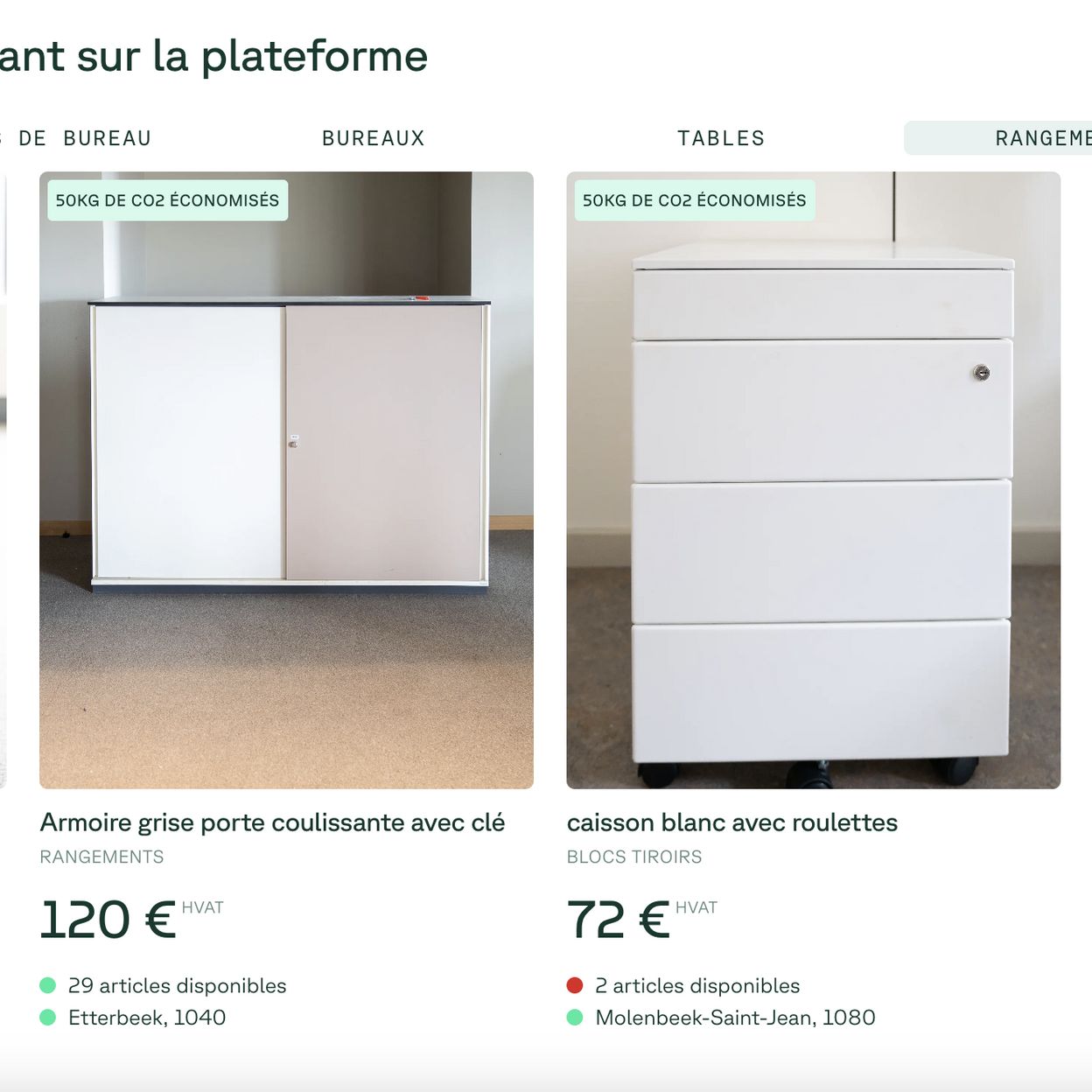
Task: Open the BUREAUX category tab
Action: pyautogui.click(x=374, y=138)
